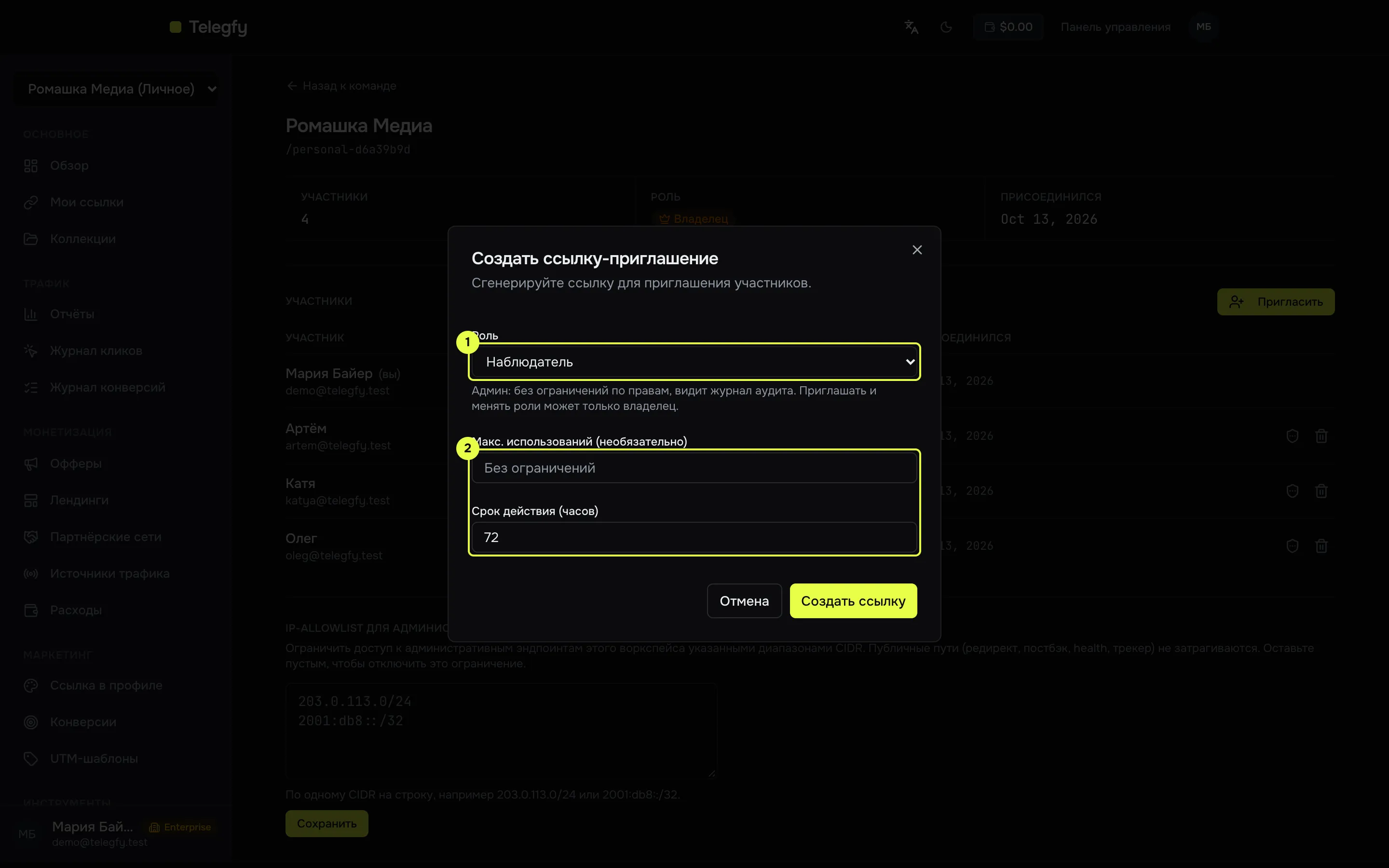Focus the Срок действия (часов) field
Screen dimensions: 1389x868
(694, 537)
